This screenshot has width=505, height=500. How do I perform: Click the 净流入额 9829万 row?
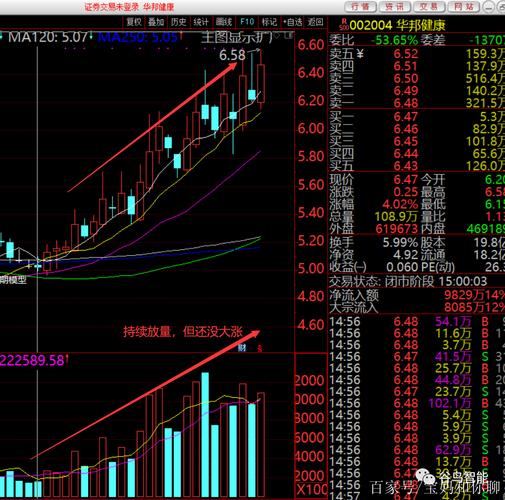pos(417,295)
